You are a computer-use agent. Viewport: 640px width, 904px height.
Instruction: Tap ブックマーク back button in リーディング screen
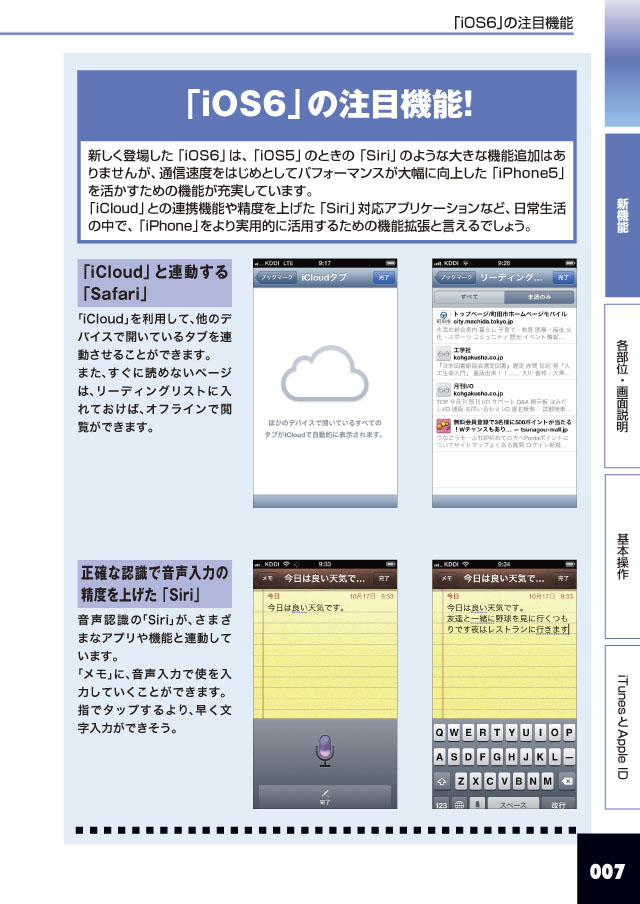(455, 277)
